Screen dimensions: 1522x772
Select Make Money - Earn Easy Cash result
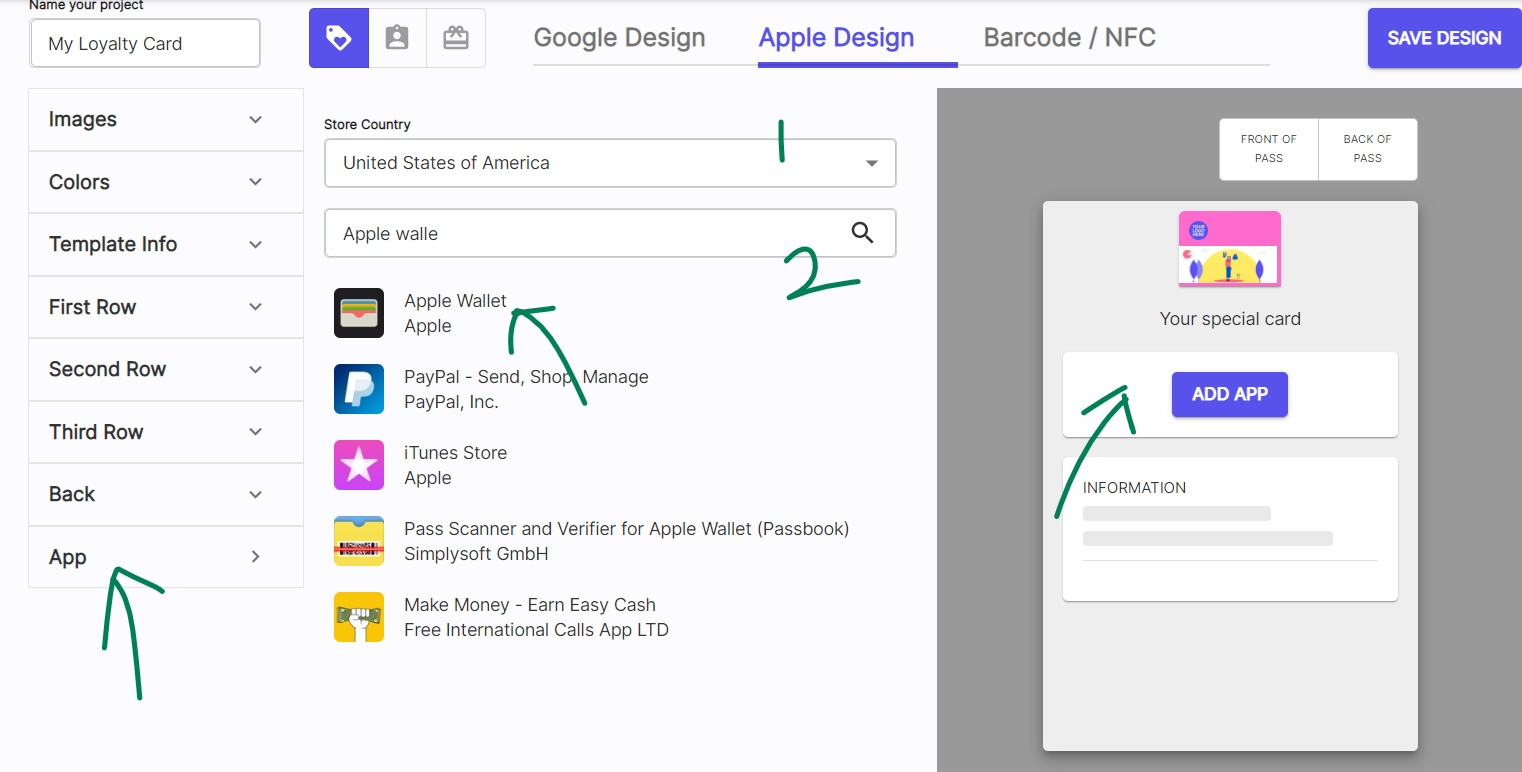pos(536,617)
